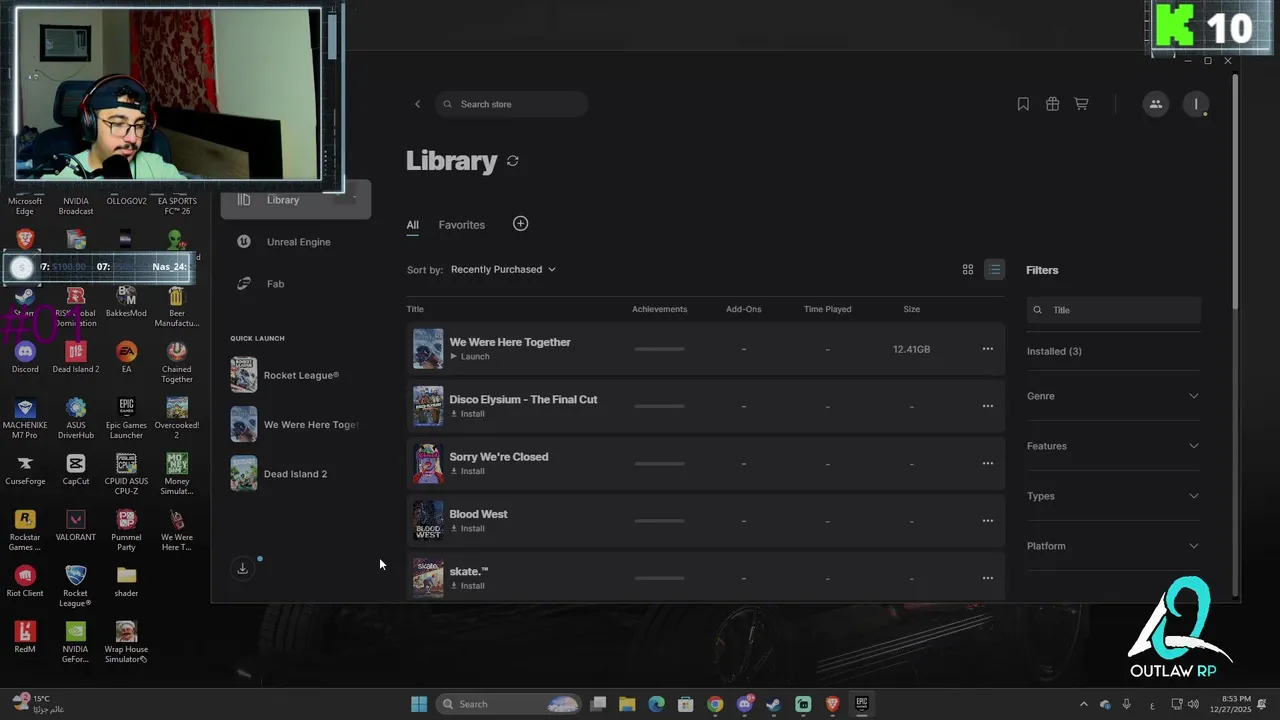This screenshot has width=1280, height=720.
Task: Toggle the Installed (3) filter
Action: tap(1054, 351)
